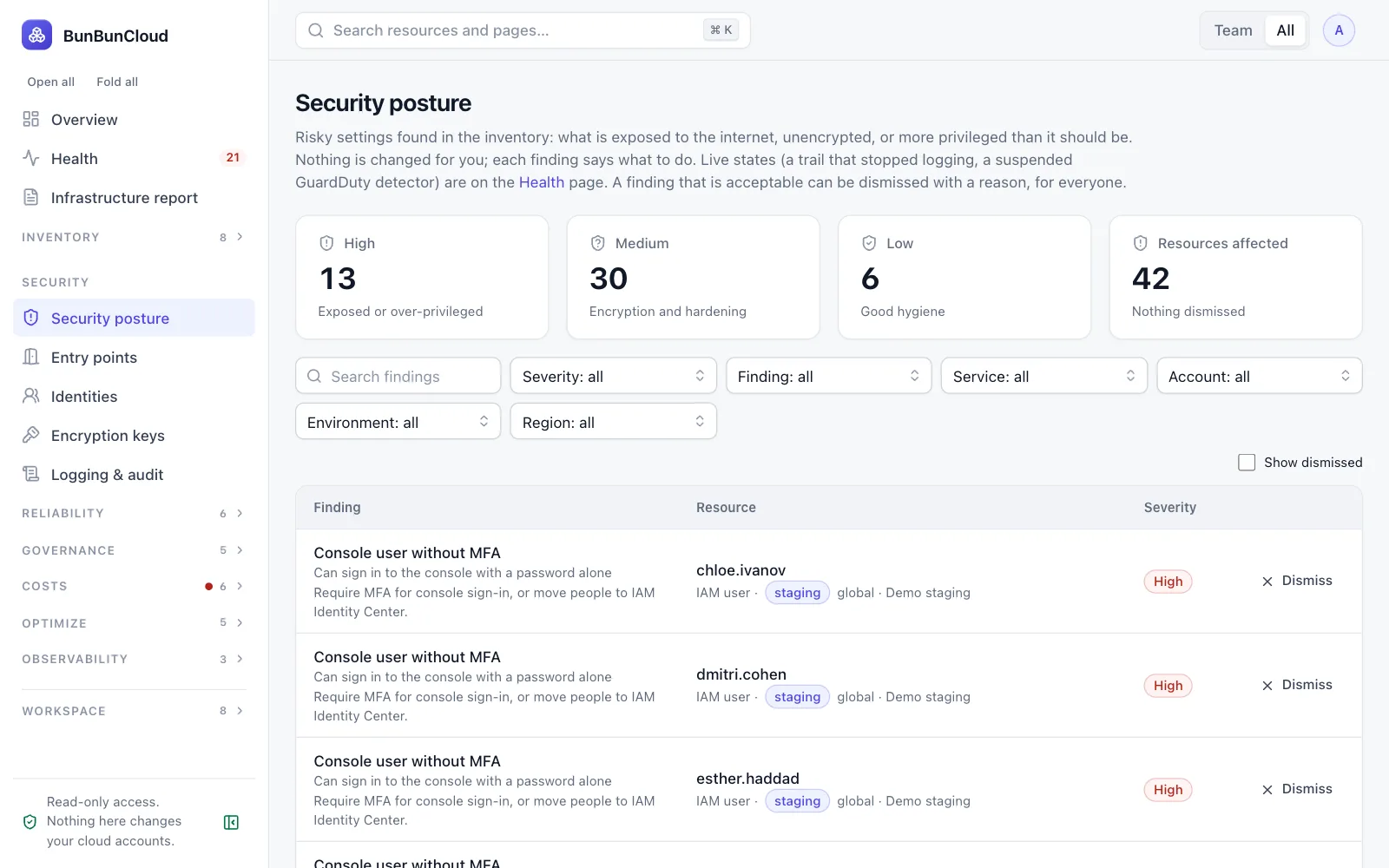Dismiss the esther.haddad finding
The height and width of the screenshot is (868, 1389).
pyautogui.click(x=1297, y=789)
